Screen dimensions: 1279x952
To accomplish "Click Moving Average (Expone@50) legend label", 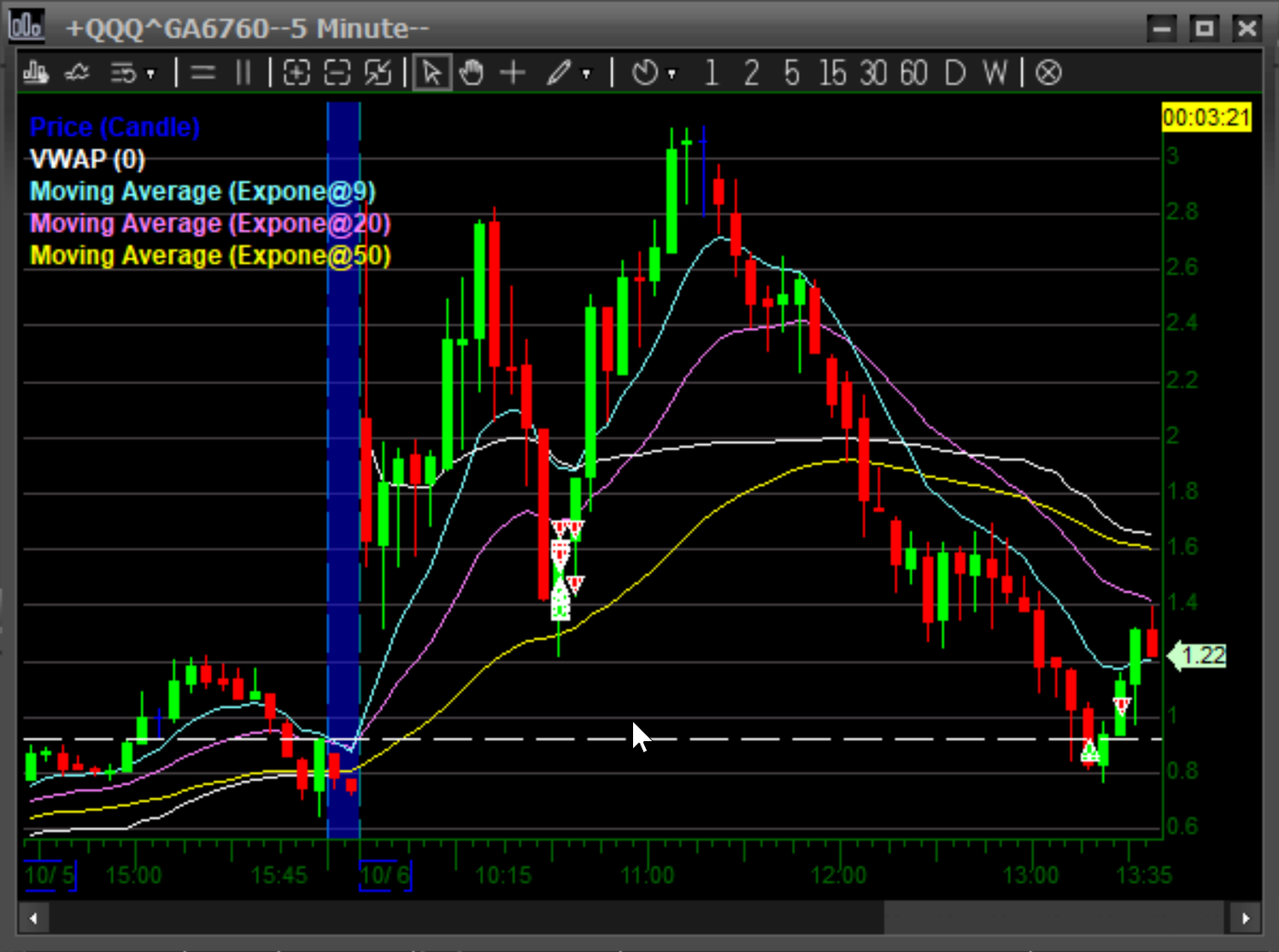I will (210, 255).
